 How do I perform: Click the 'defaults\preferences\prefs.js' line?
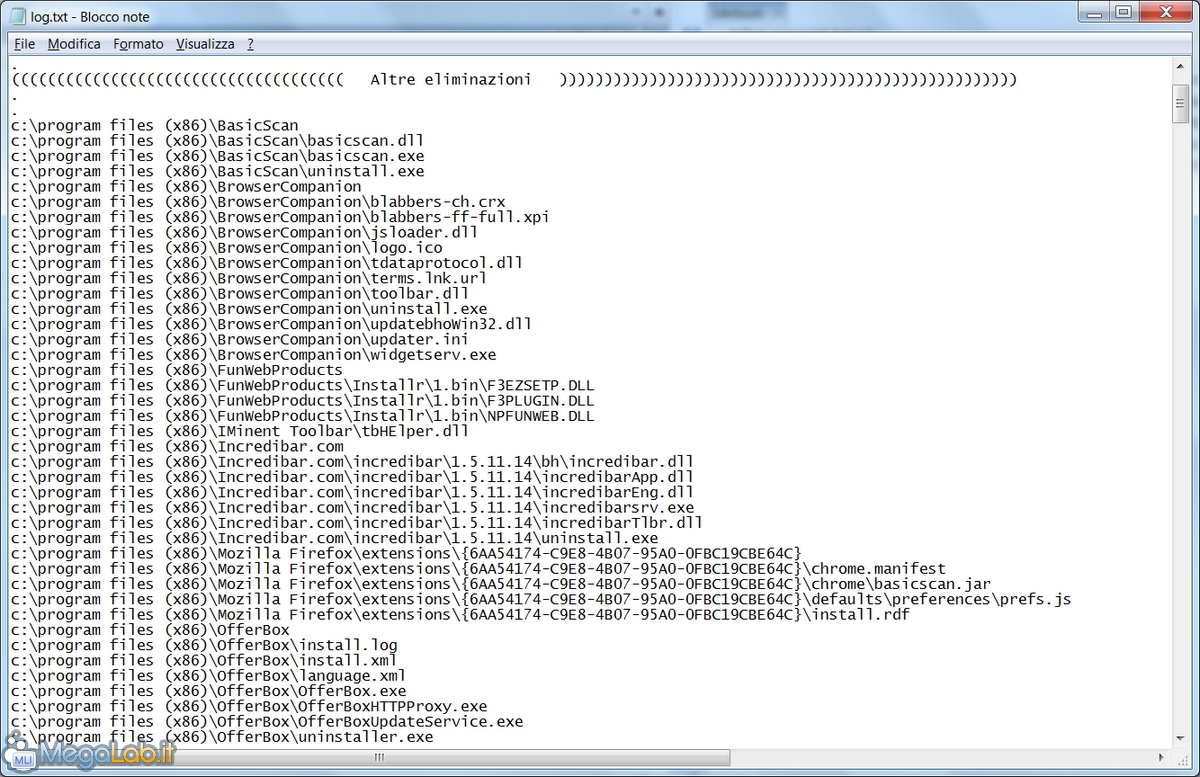[x=541, y=599]
